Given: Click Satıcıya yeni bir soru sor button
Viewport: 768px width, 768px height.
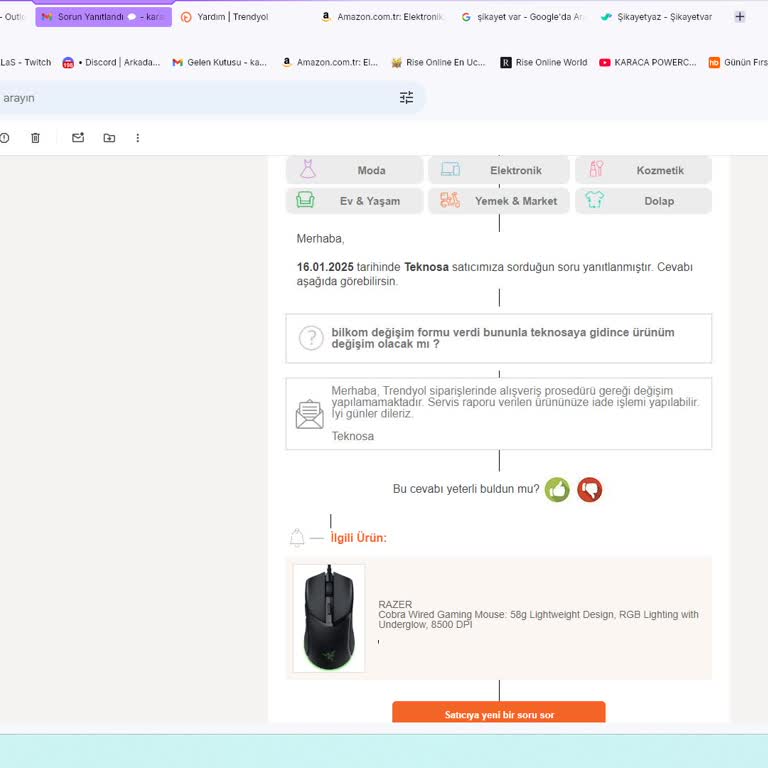Looking at the screenshot, I should [499, 713].
